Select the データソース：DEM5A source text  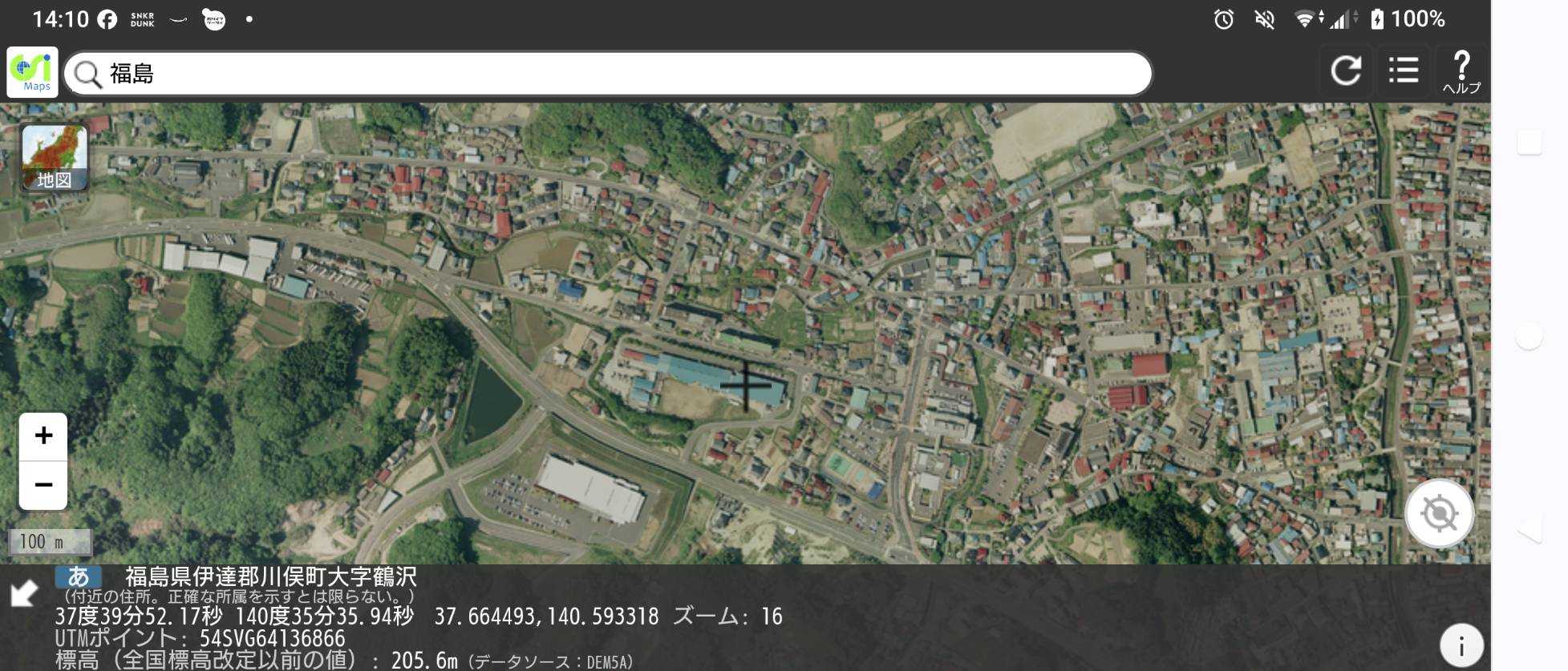pyautogui.click(x=550, y=662)
